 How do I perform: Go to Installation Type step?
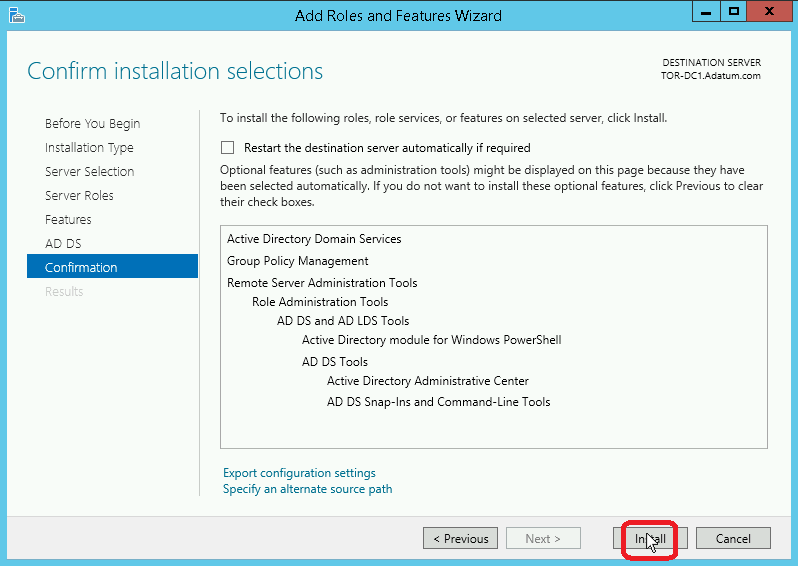89,148
